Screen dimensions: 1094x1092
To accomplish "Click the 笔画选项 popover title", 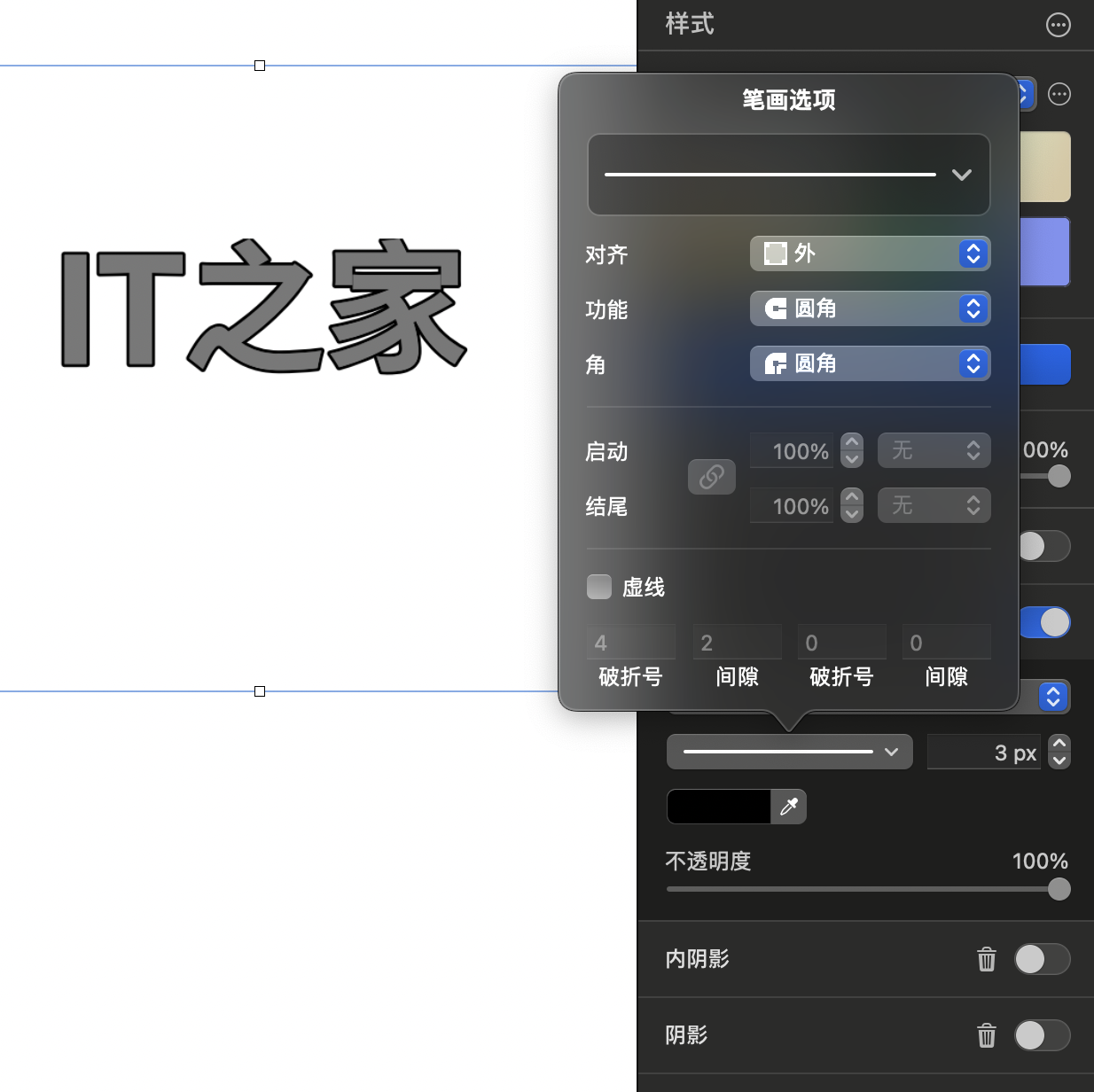I will click(789, 100).
